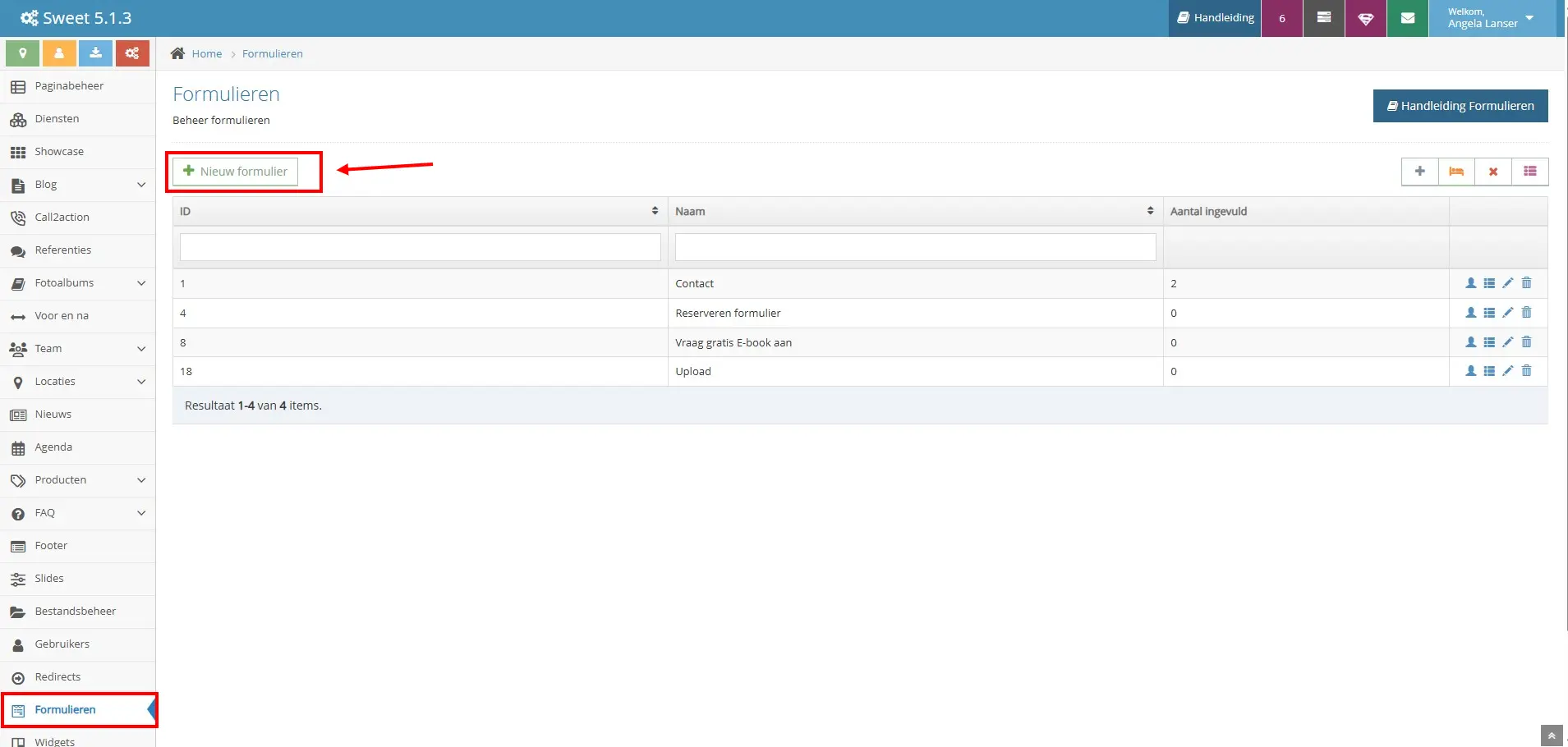
Task: Delete the Upload form with trash icon
Action: tap(1527, 371)
